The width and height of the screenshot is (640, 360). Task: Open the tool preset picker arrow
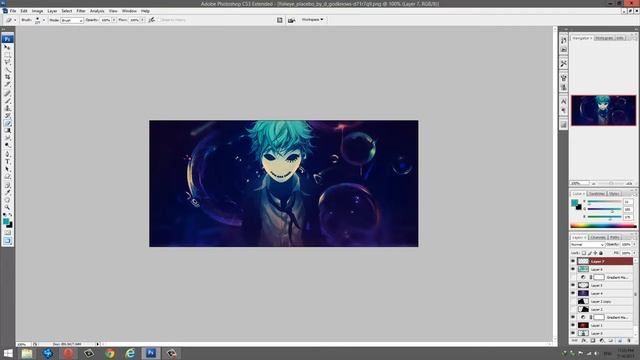(15, 20)
